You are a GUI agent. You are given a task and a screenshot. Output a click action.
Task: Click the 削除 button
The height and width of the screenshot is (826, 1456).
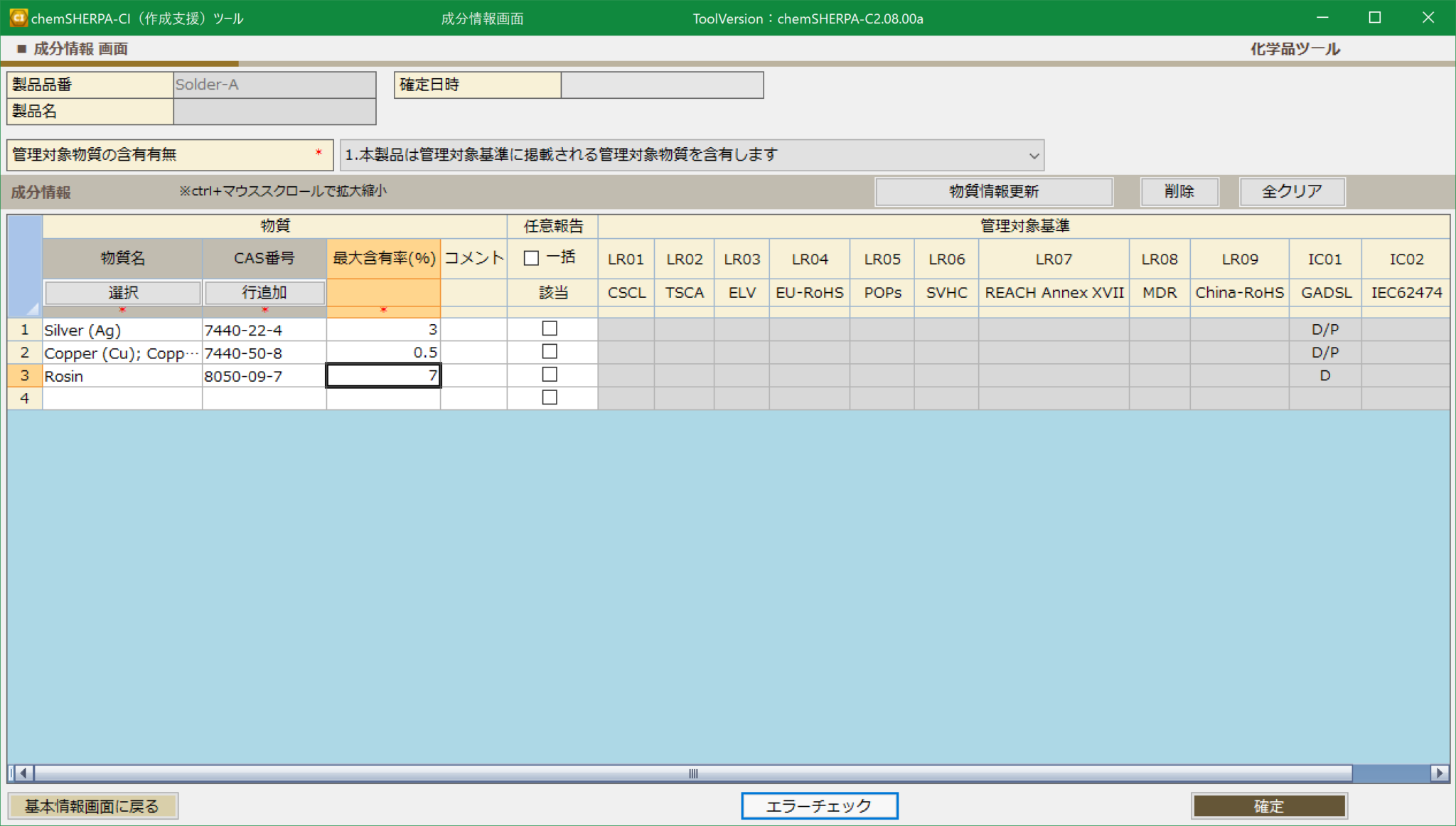pyautogui.click(x=1179, y=191)
